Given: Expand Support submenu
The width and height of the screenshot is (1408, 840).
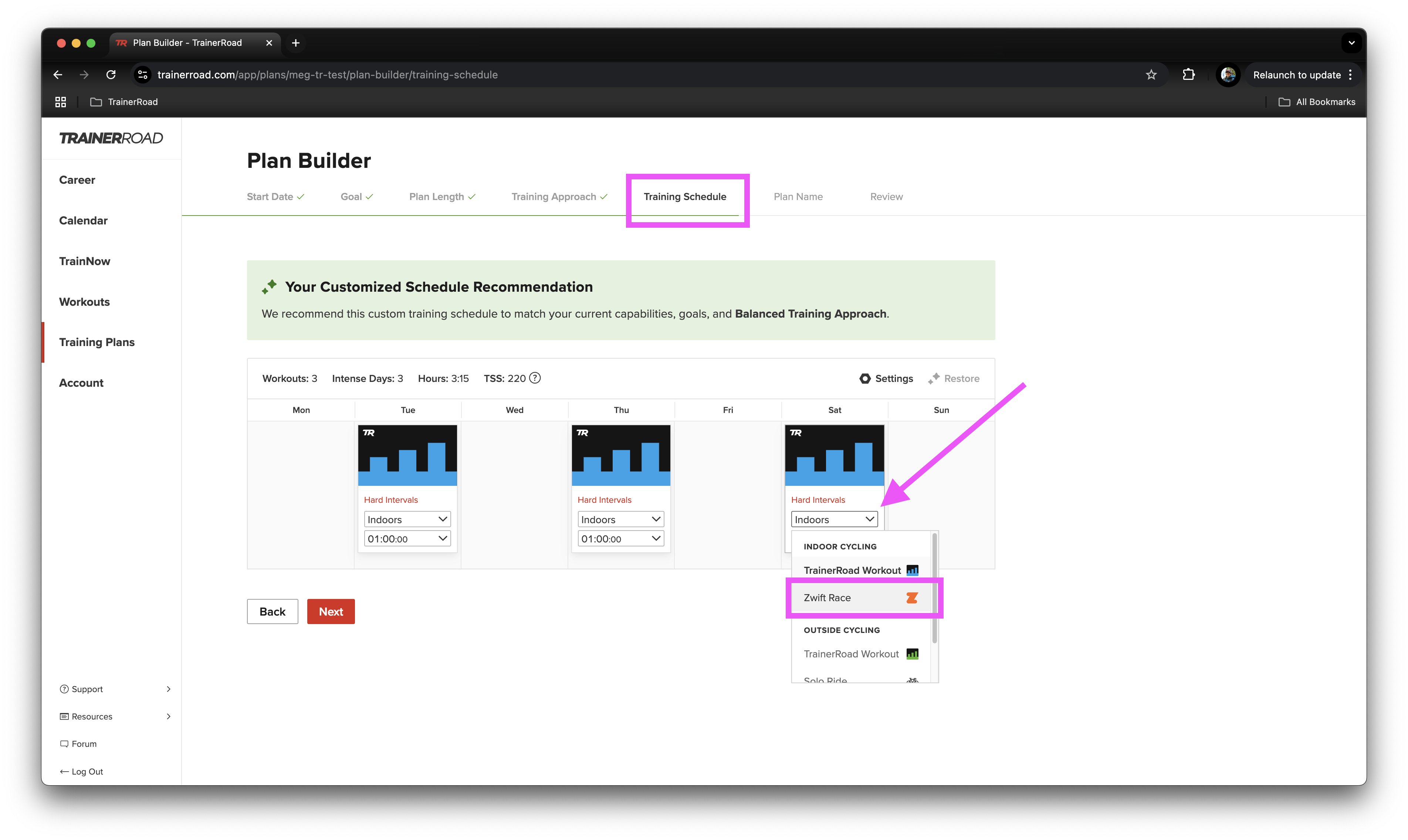Looking at the screenshot, I should pyautogui.click(x=115, y=689).
